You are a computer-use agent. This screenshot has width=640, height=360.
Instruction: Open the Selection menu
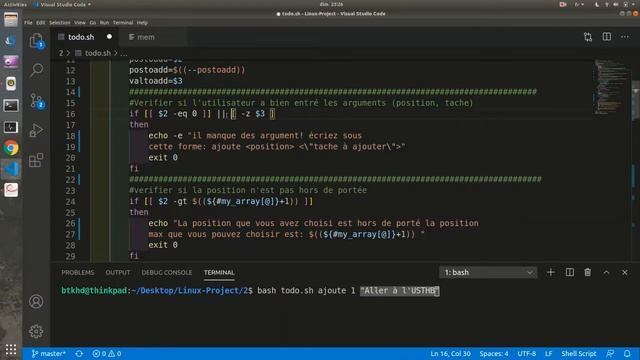tap(60, 22)
